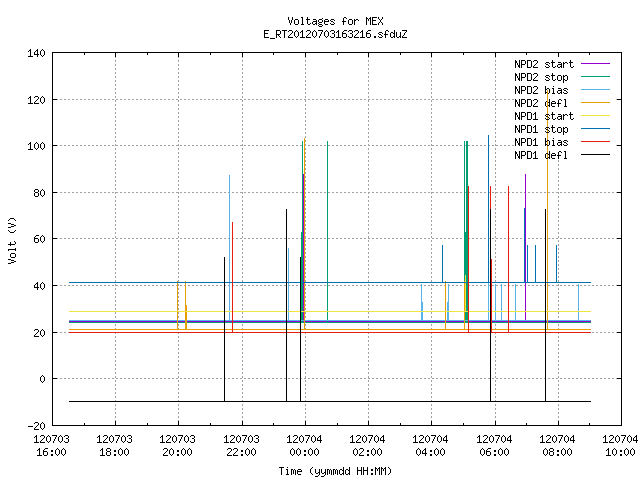Click the "NPD1 stop" legend label
640x480 pixels.
pos(541,129)
